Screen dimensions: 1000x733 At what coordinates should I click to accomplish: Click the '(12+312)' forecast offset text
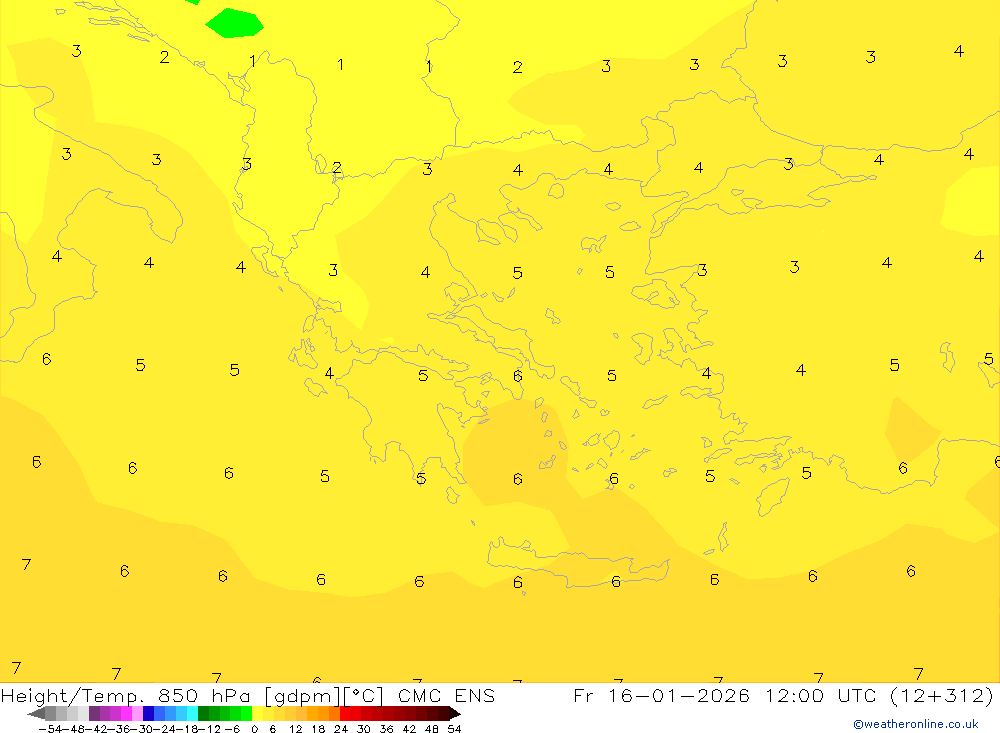pyautogui.click(x=941, y=696)
